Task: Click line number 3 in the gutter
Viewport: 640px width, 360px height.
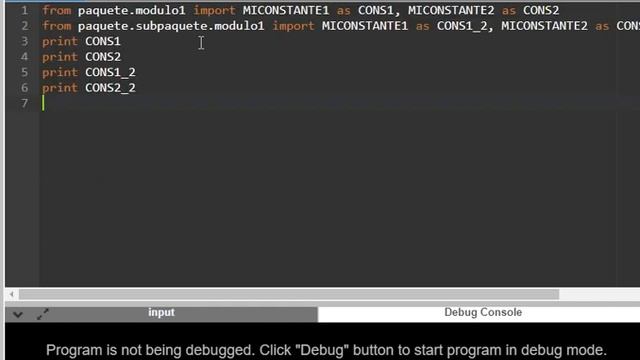Action: 24,41
